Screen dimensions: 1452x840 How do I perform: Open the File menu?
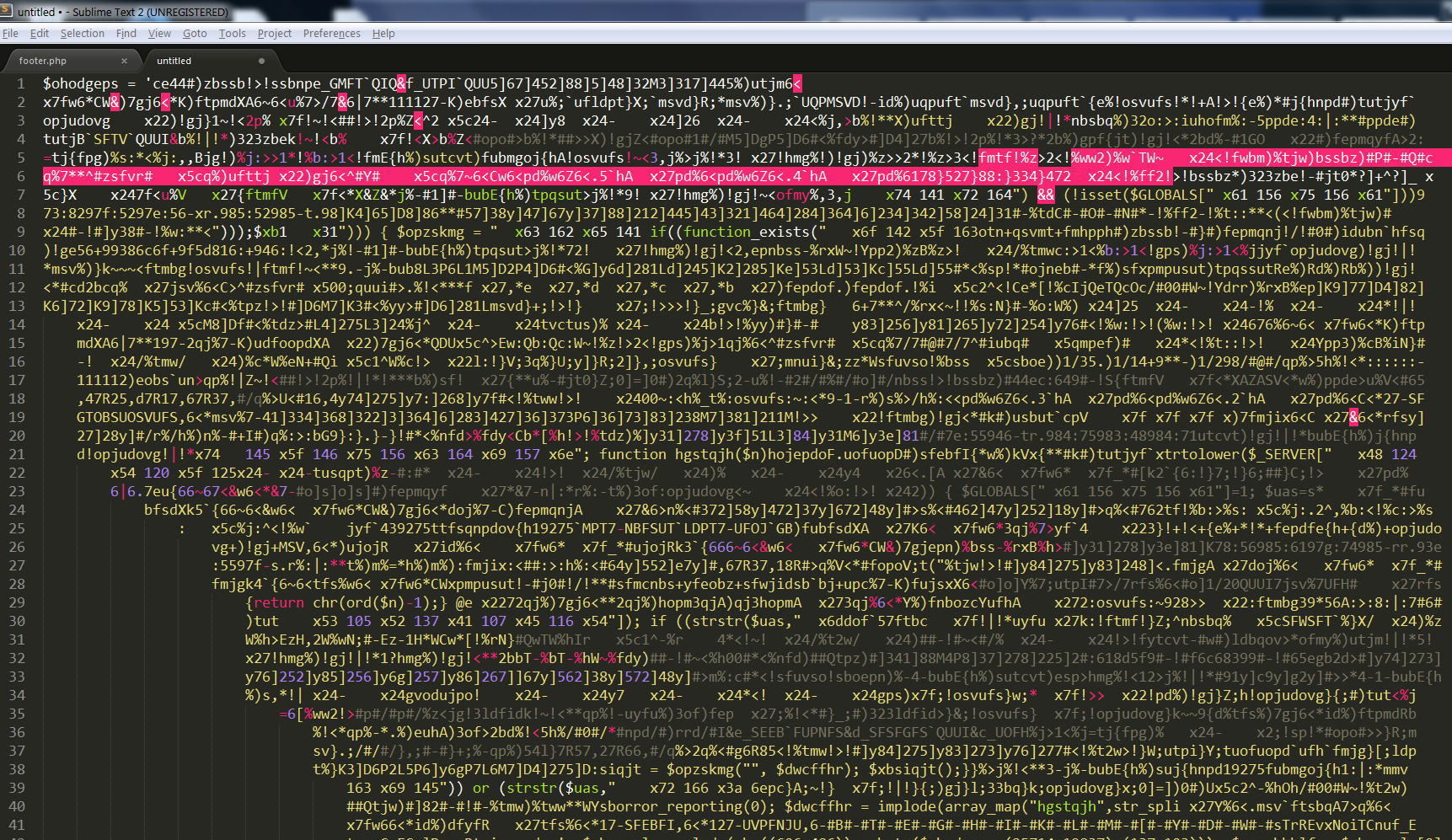[x=10, y=34]
